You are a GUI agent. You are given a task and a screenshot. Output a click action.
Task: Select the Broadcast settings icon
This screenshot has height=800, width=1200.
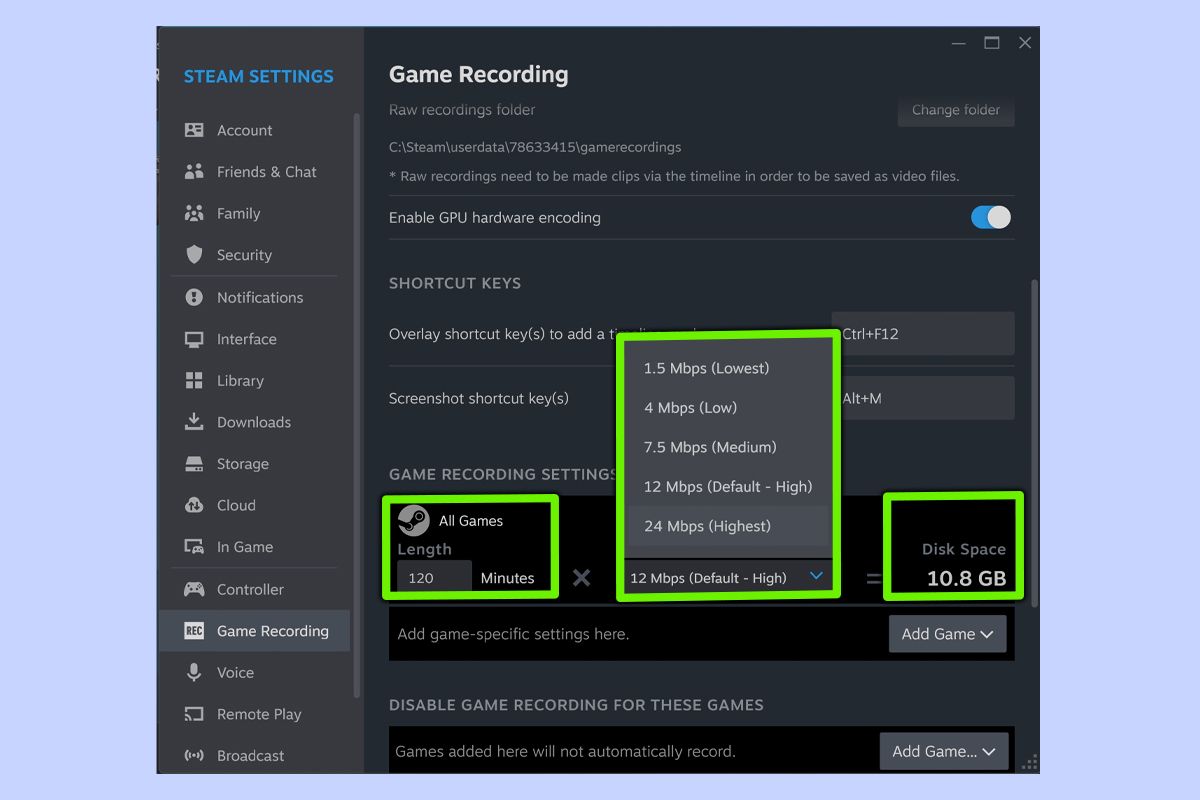(x=194, y=755)
